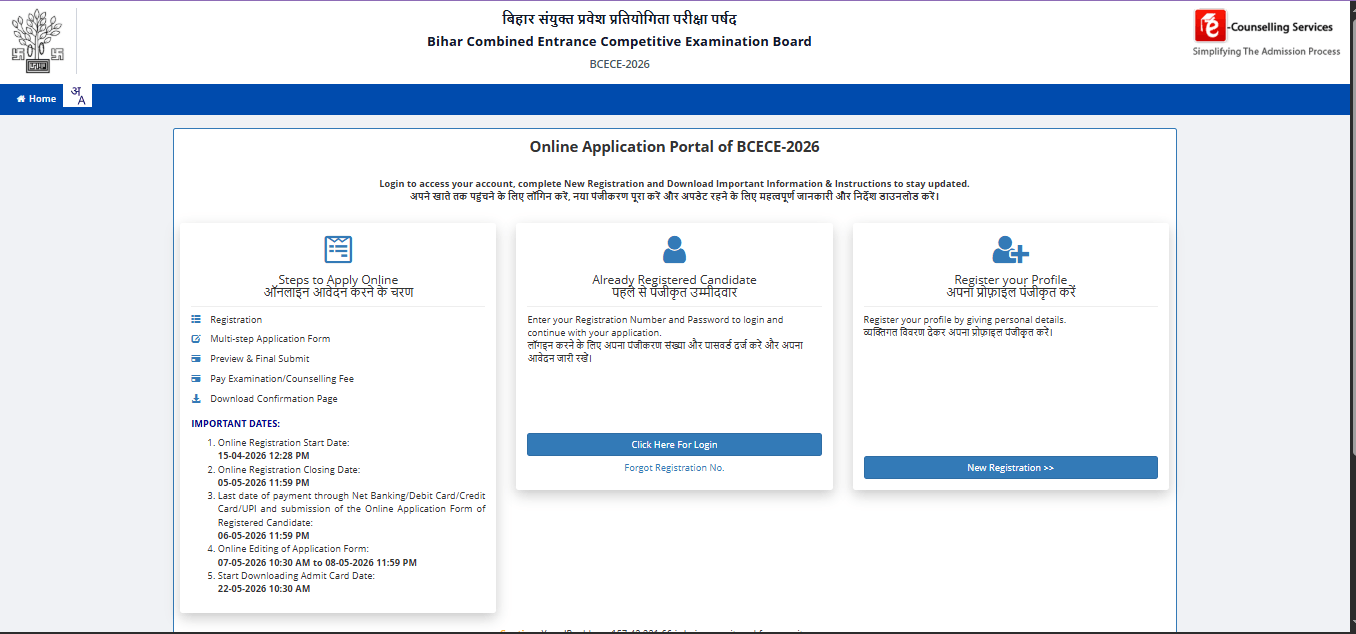1356x634 pixels.
Task: Click the Click Here For Login button
Action: coord(674,444)
